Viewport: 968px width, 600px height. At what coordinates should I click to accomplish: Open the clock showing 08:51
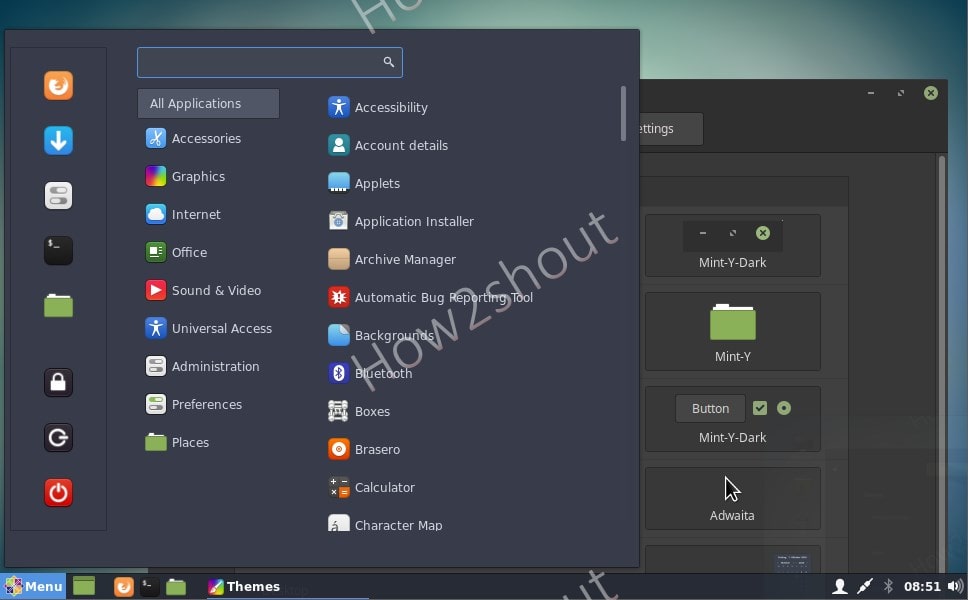point(922,586)
